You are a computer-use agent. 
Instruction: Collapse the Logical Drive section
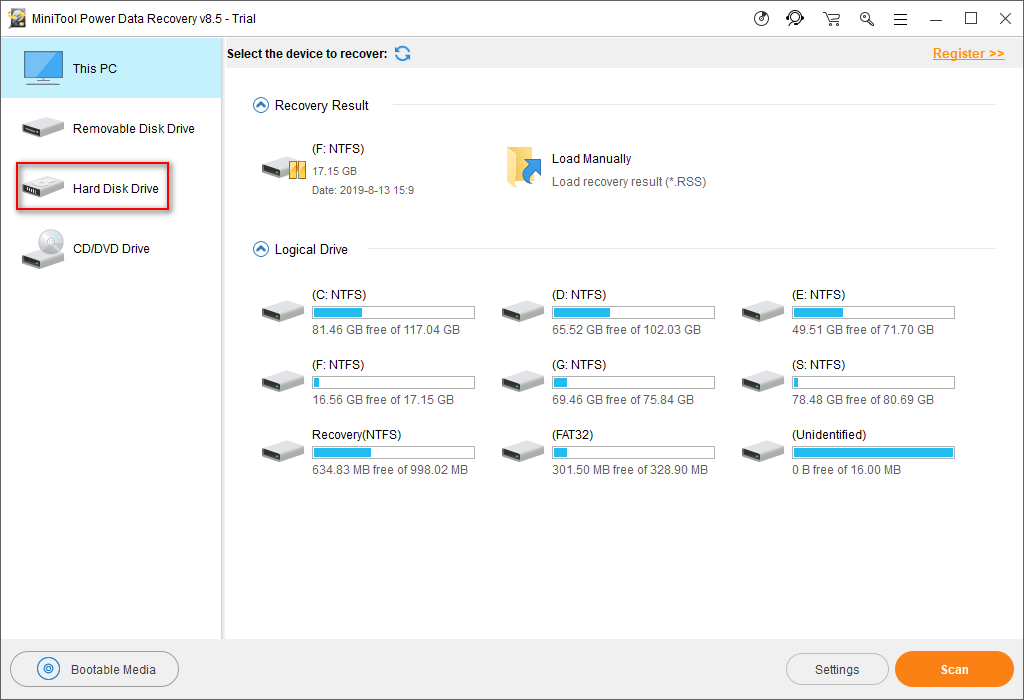click(261, 249)
